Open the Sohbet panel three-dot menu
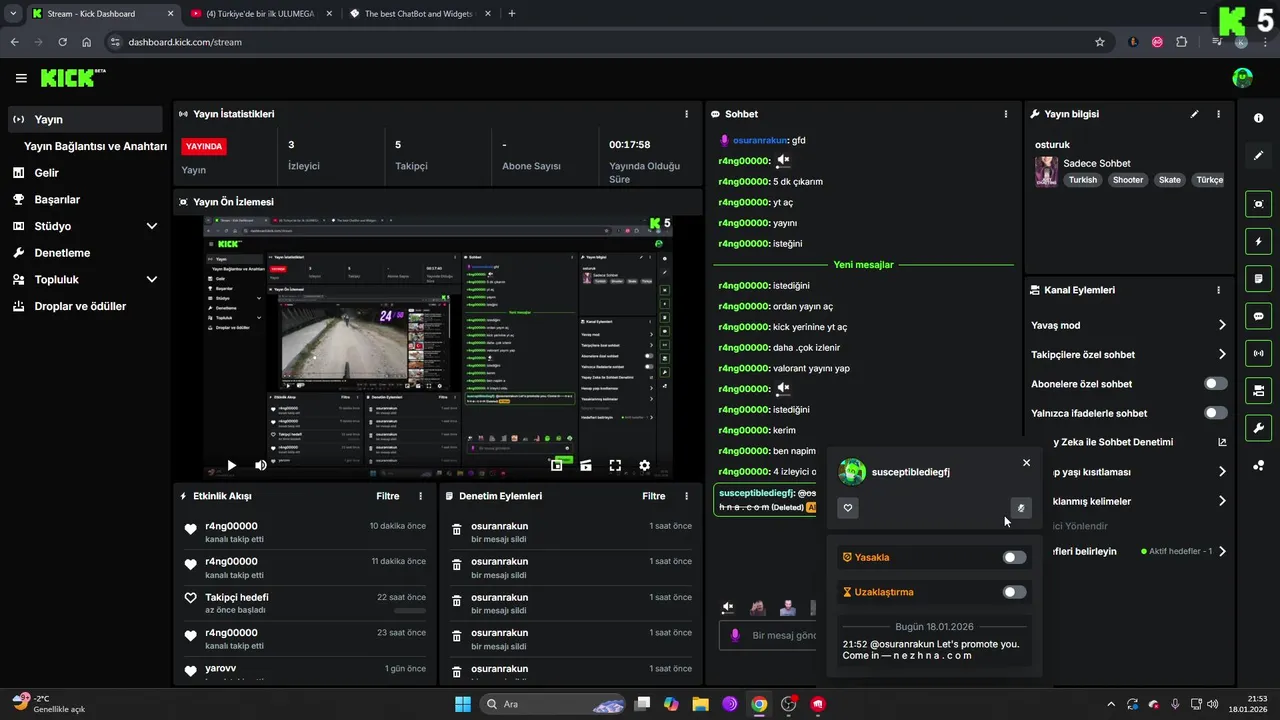 point(1006,114)
